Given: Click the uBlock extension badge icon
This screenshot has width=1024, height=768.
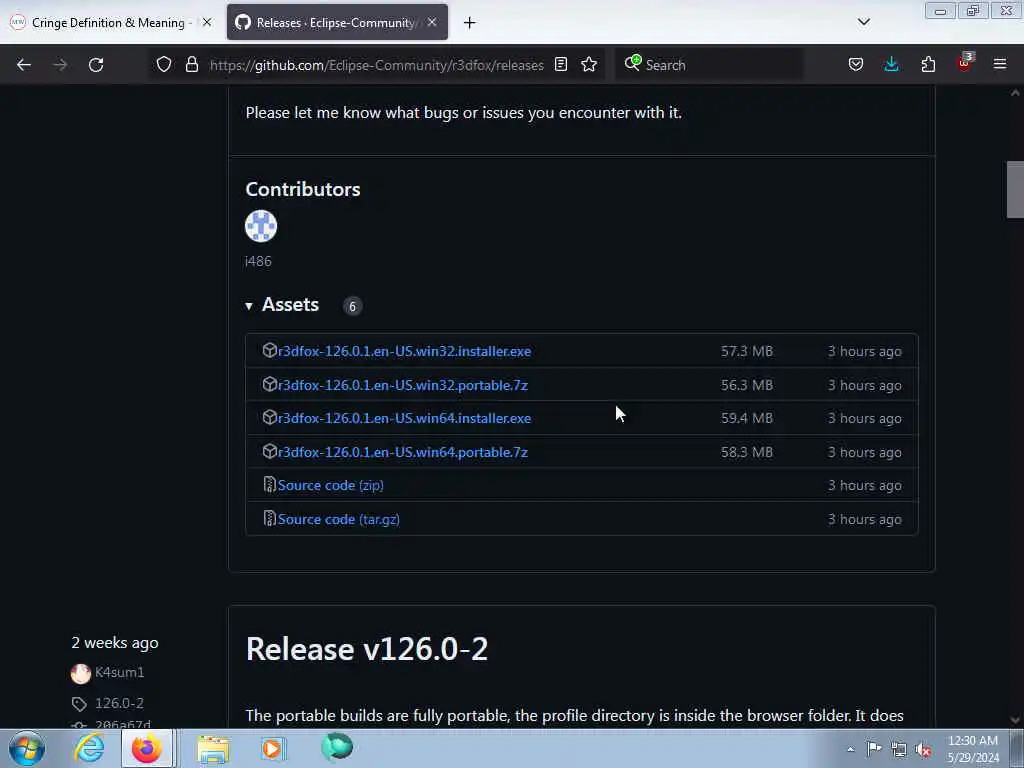Looking at the screenshot, I should (965, 63).
